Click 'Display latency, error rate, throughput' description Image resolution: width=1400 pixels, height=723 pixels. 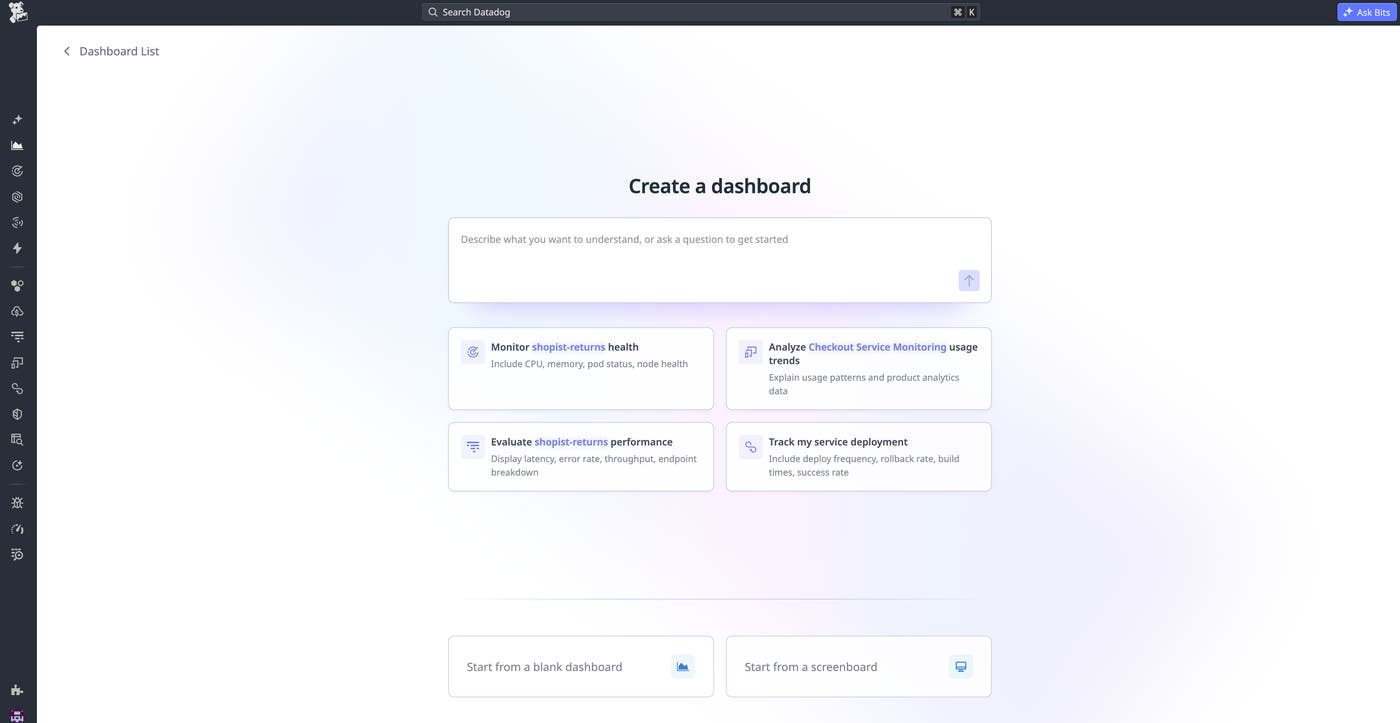click(x=594, y=465)
